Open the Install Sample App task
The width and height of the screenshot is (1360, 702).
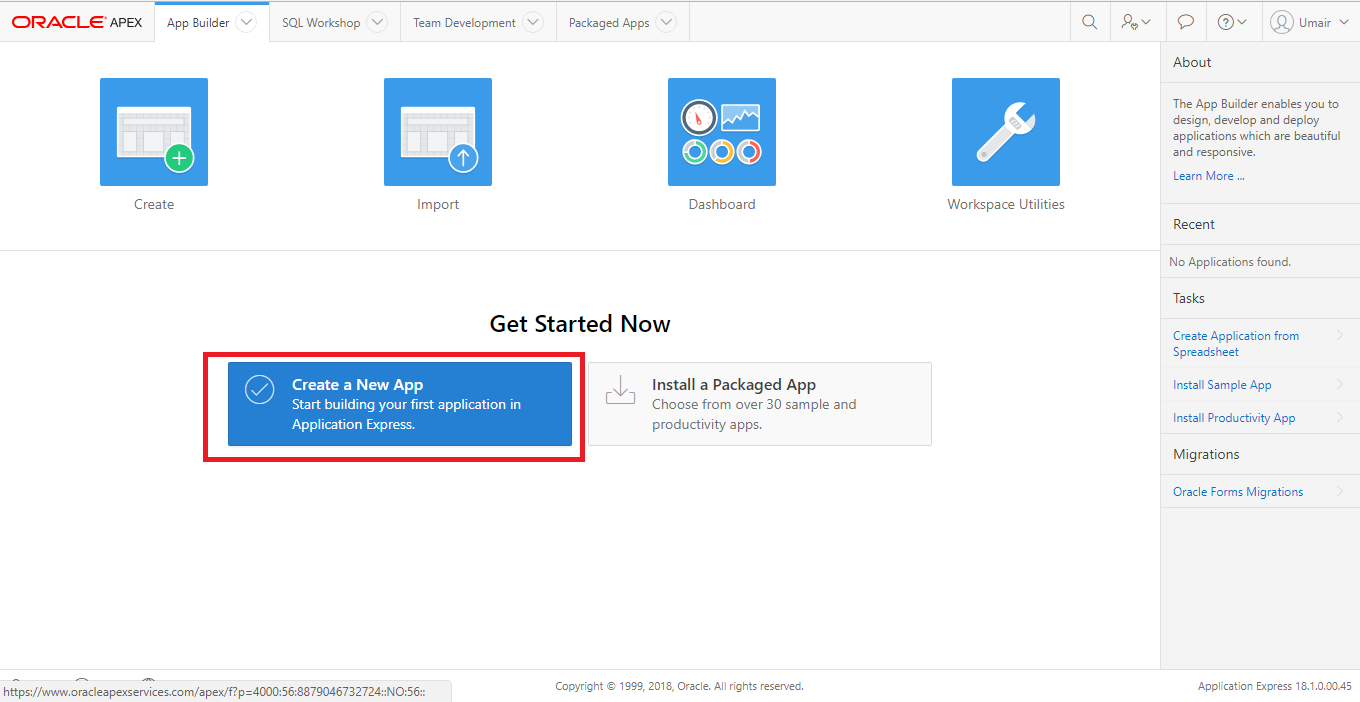1222,385
